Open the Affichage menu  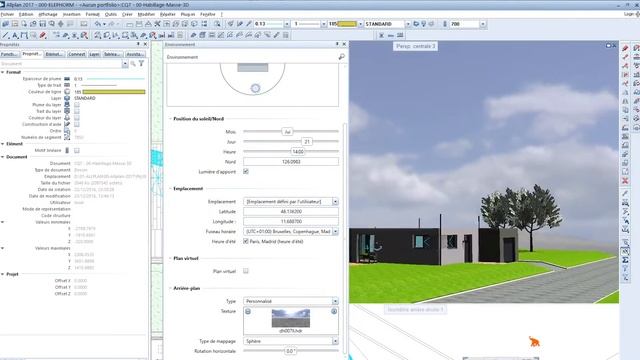coord(48,14)
